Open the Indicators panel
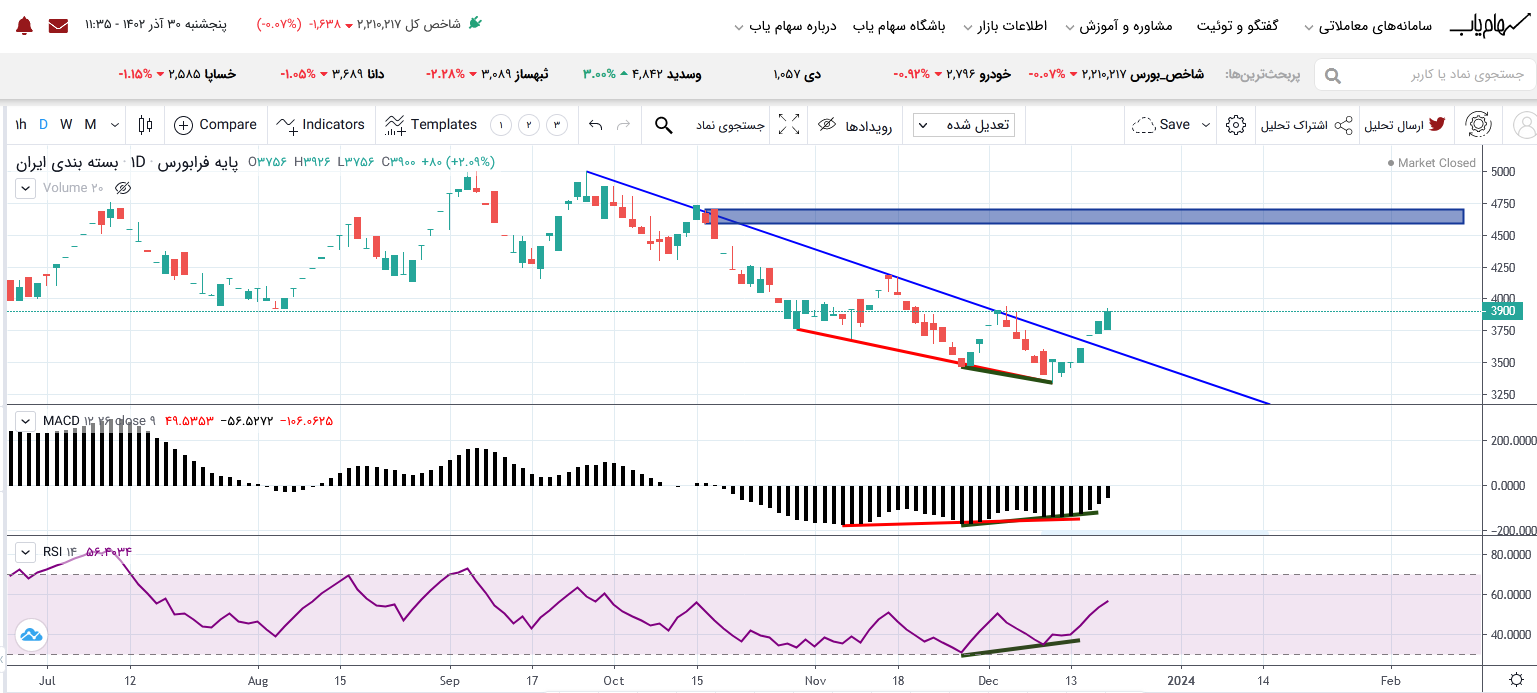The height and width of the screenshot is (693, 1537). pyautogui.click(x=321, y=125)
